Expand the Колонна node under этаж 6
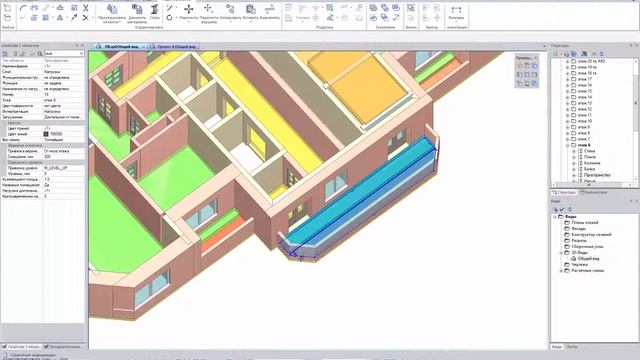The height and width of the screenshot is (360, 640). 574,163
